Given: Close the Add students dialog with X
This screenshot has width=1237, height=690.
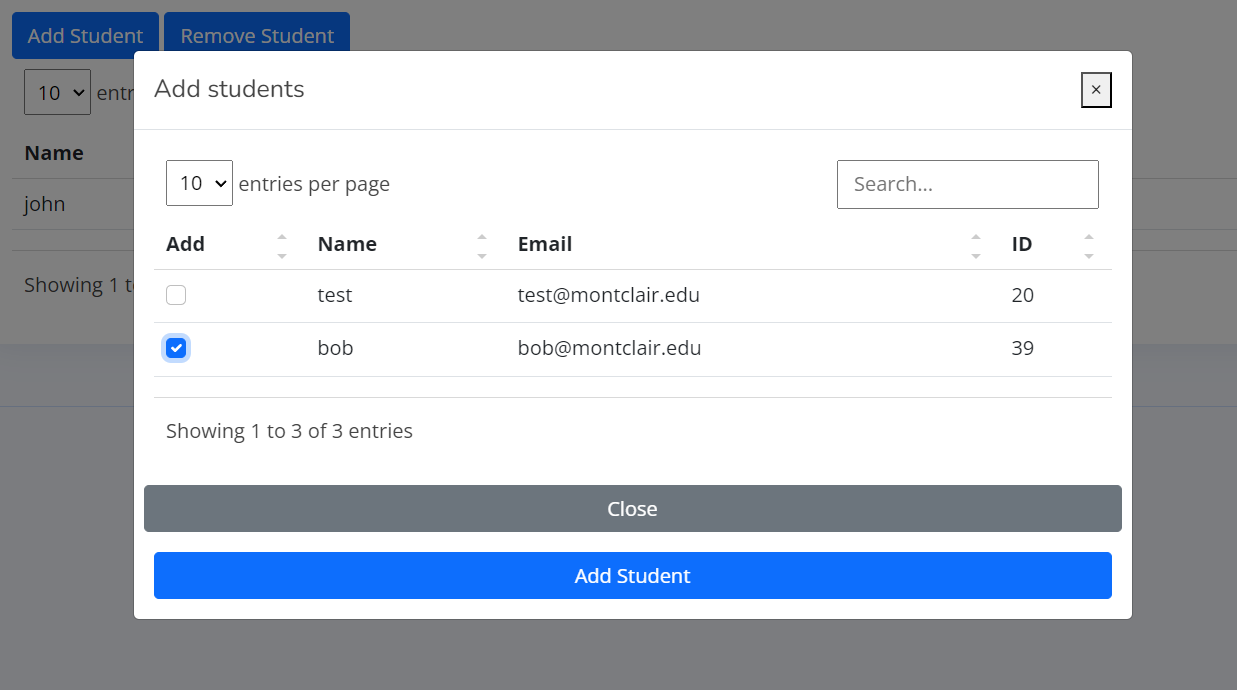Looking at the screenshot, I should click(1096, 90).
